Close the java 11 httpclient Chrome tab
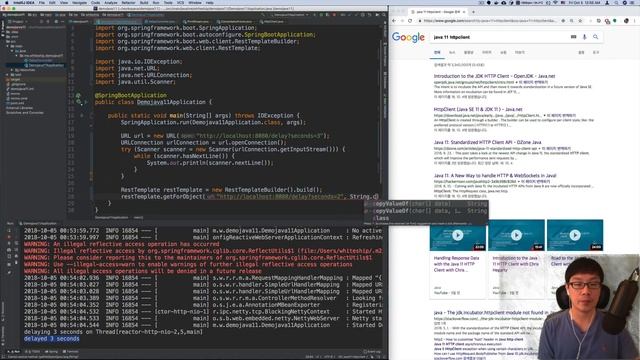The height and width of the screenshot is (360, 640). [x=464, y=12]
